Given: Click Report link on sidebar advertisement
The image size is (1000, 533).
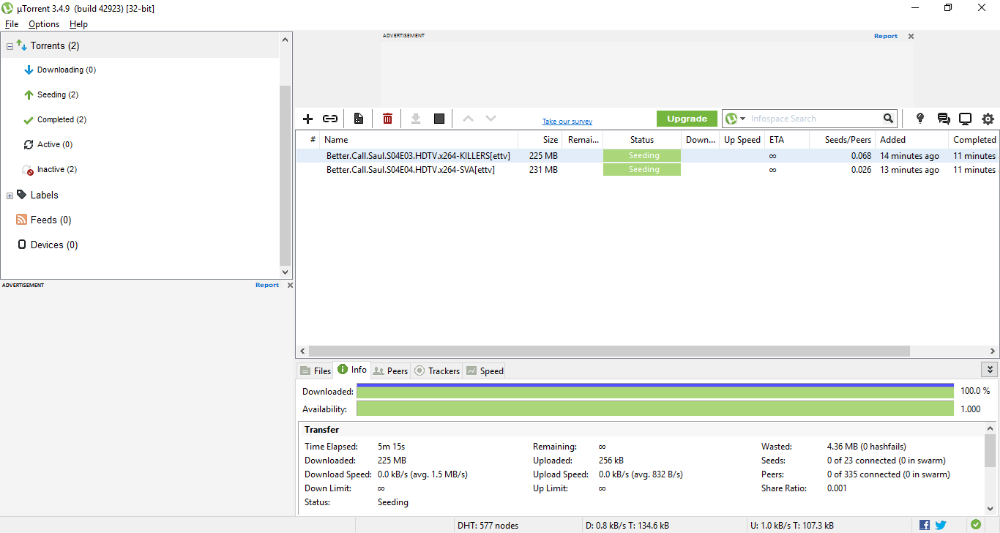Looking at the screenshot, I should click(x=267, y=285).
